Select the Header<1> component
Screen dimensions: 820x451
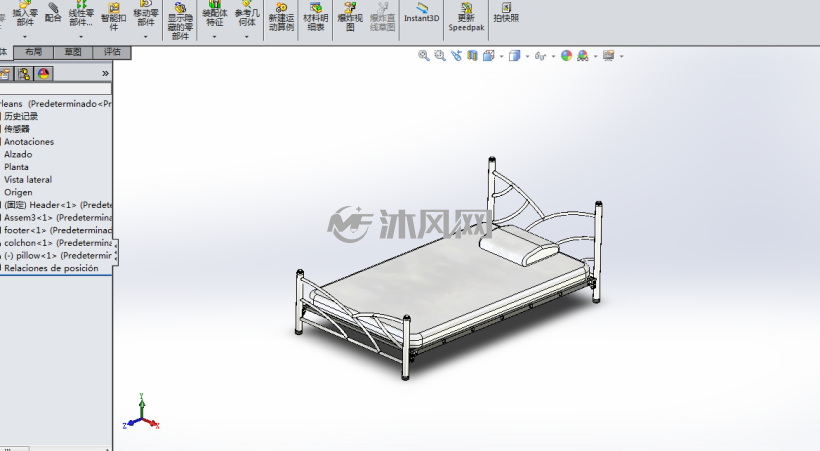click(x=56, y=205)
